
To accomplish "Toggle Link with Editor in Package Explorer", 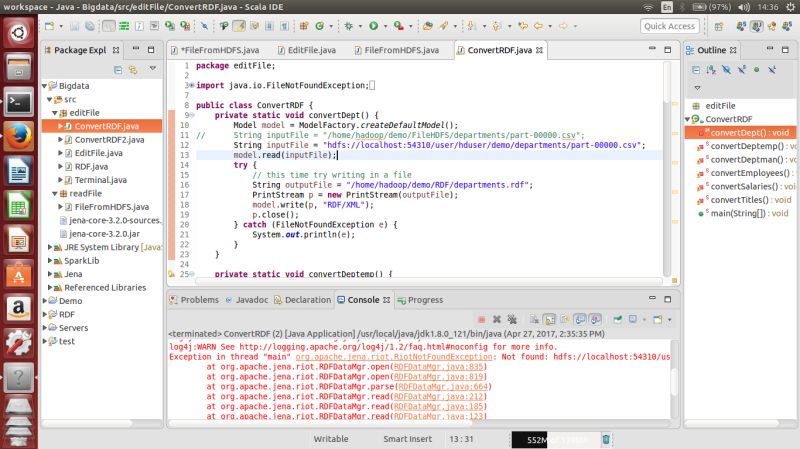I will click(x=133, y=69).
